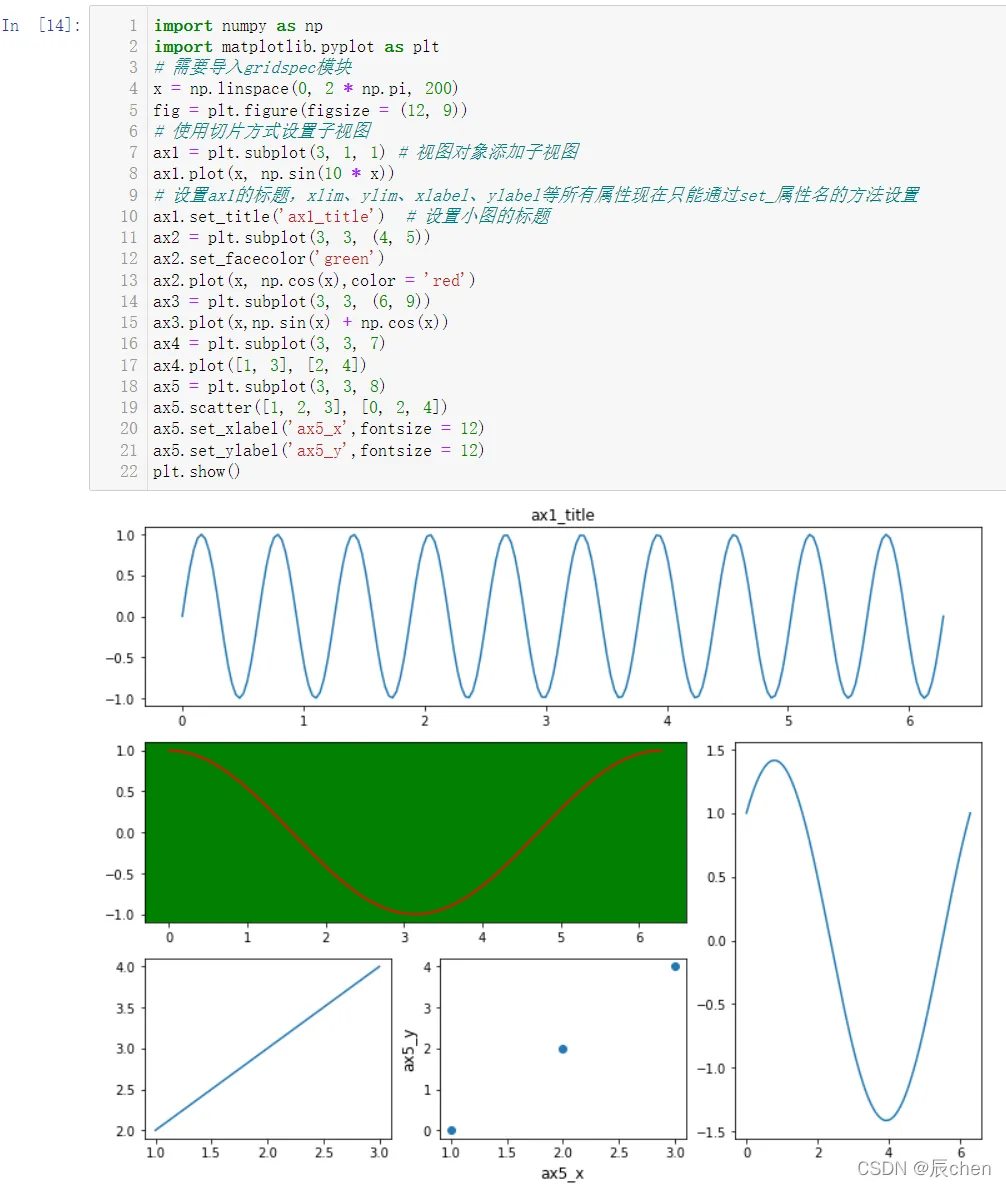
Task: Click line number 9 in gutter
Action: tap(133, 195)
